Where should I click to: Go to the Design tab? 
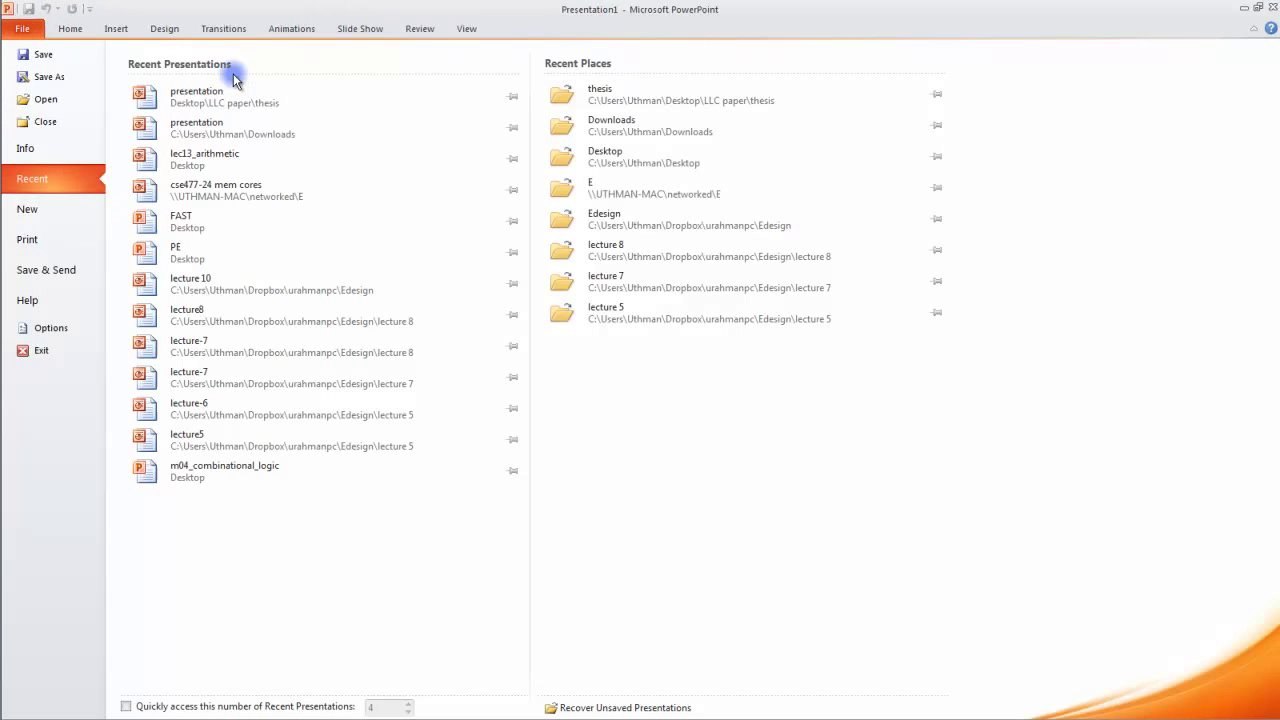tap(165, 29)
